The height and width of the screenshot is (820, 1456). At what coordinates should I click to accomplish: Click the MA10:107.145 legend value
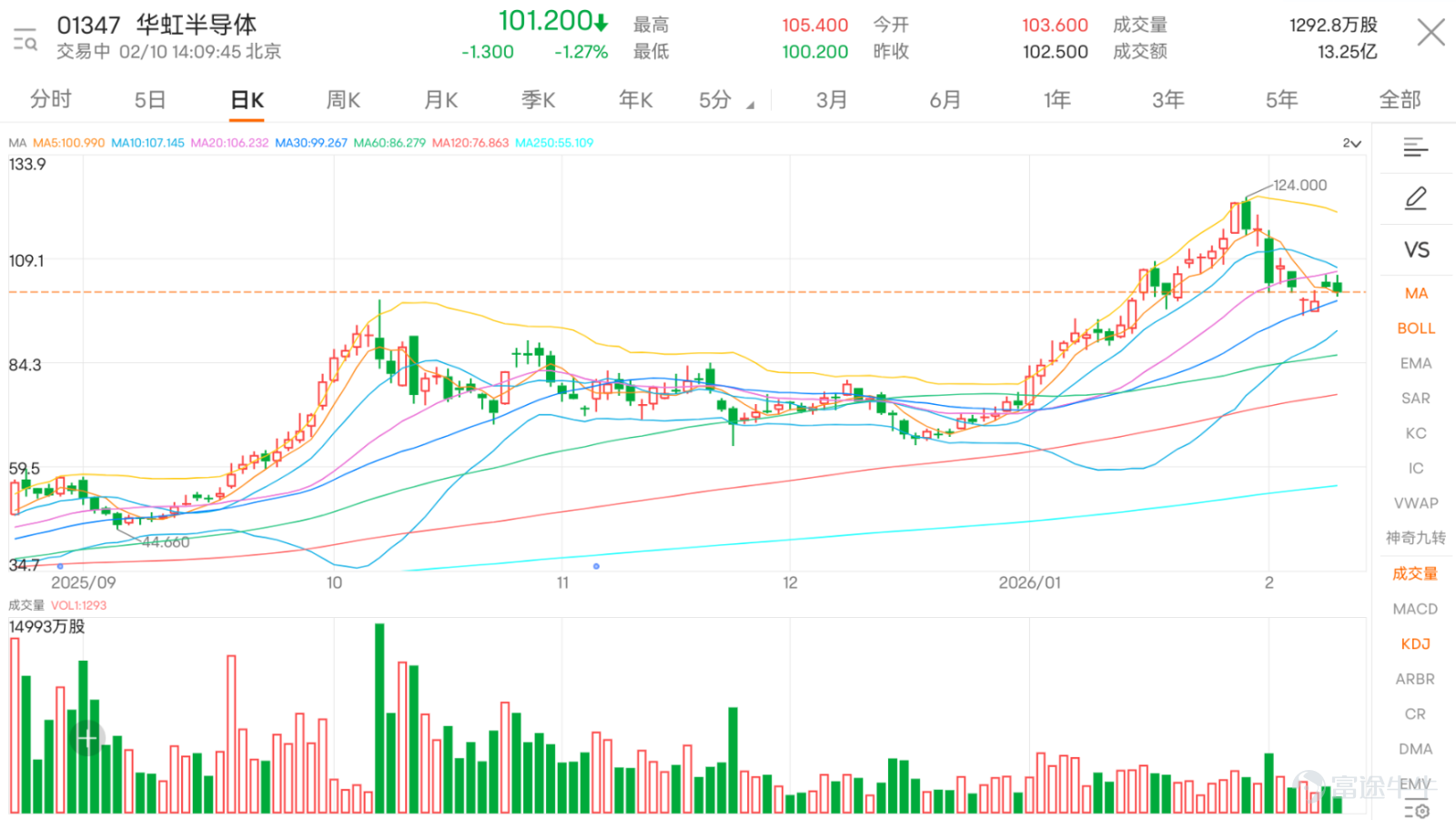147,143
